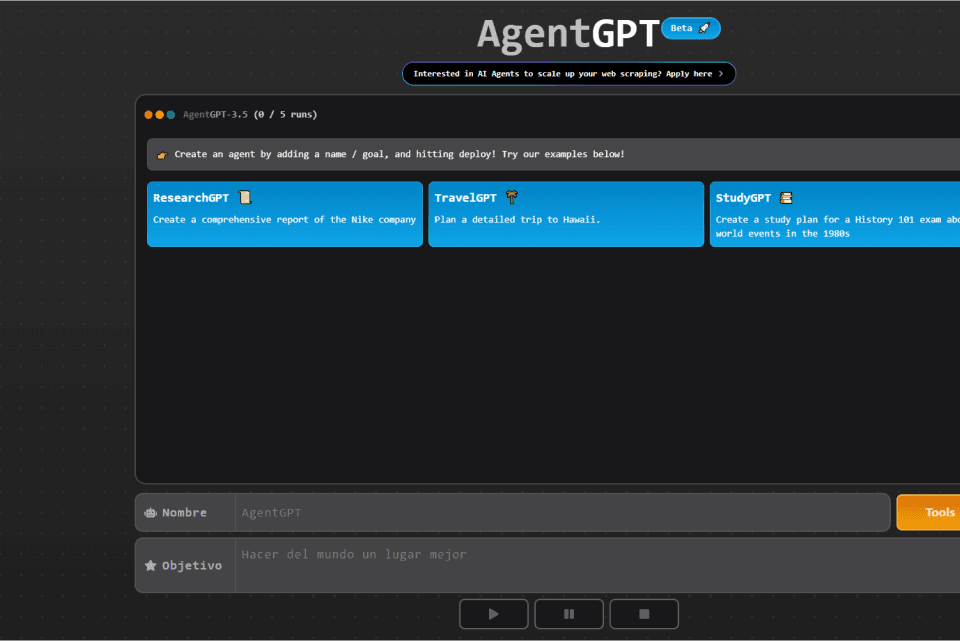Click the AgentGPT-3.5 (0 / 5 runs) label
Screen dimensions: 960x641
pyautogui.click(x=250, y=114)
